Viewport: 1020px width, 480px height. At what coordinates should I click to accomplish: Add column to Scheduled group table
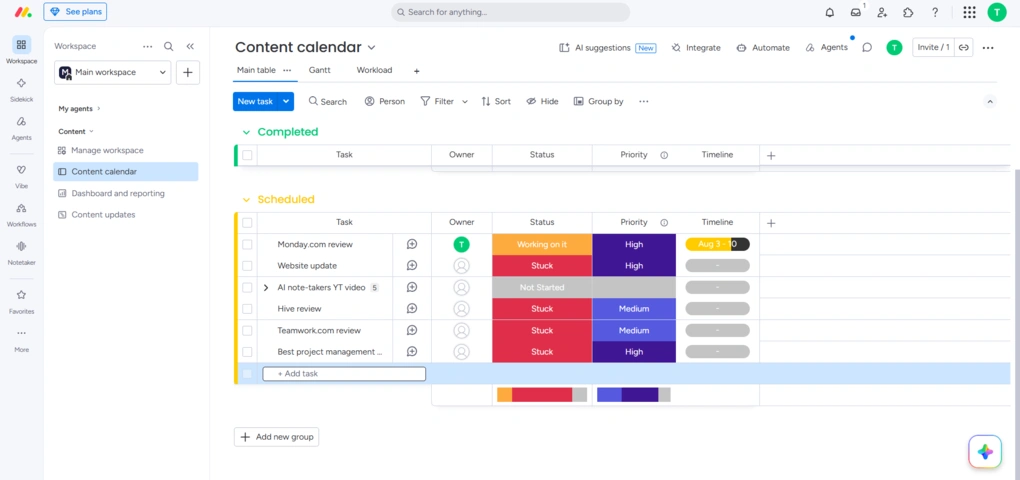click(771, 223)
